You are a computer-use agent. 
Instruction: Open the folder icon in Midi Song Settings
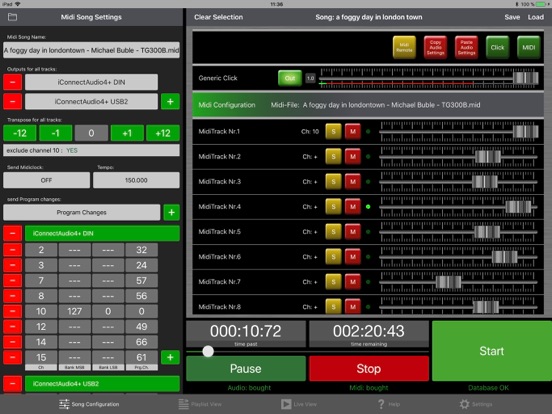(x=12, y=17)
